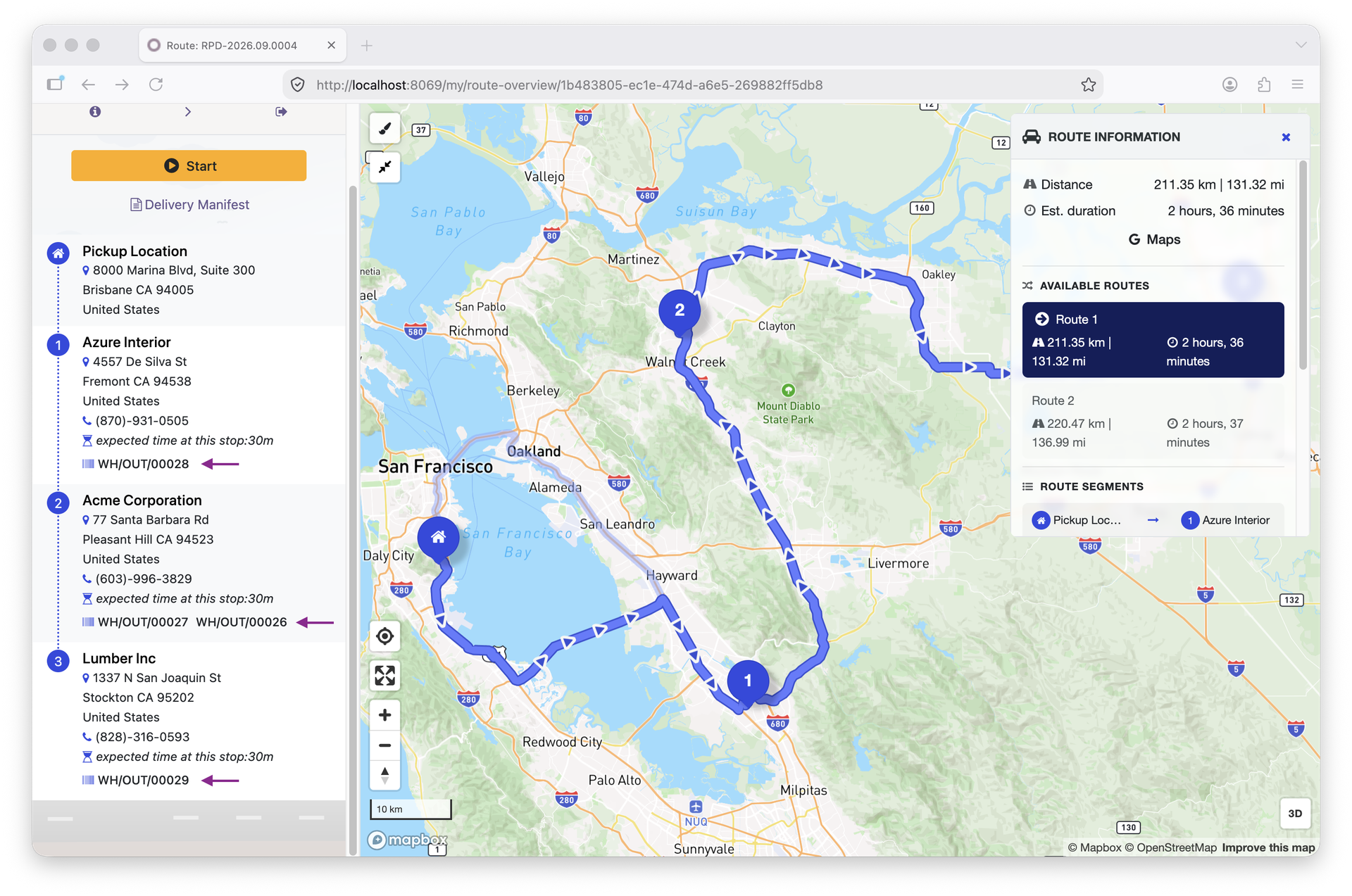Select the Route 2 alternative card
The width and height of the screenshot is (1352, 896).
tap(1153, 421)
